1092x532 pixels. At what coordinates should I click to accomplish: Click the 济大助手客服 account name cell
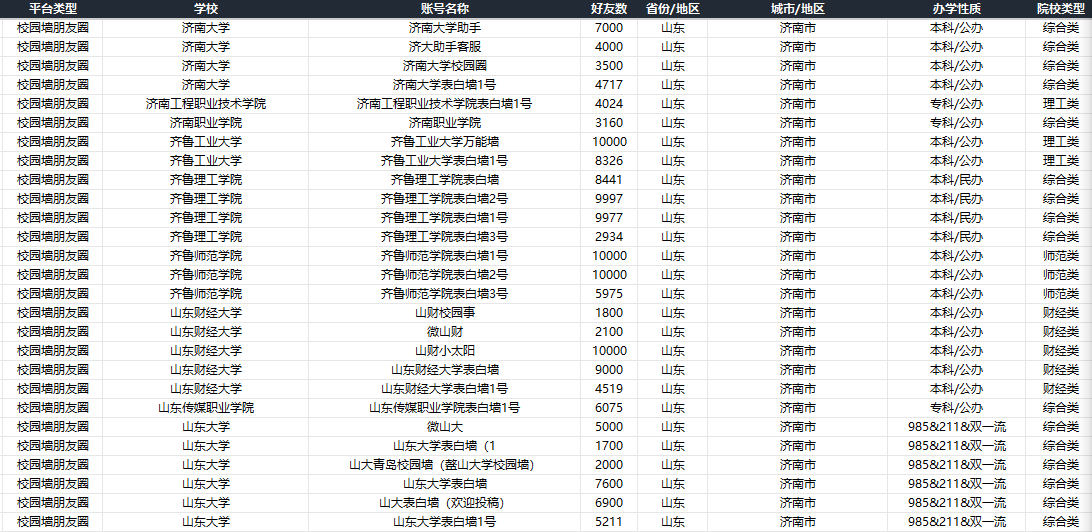click(444, 47)
